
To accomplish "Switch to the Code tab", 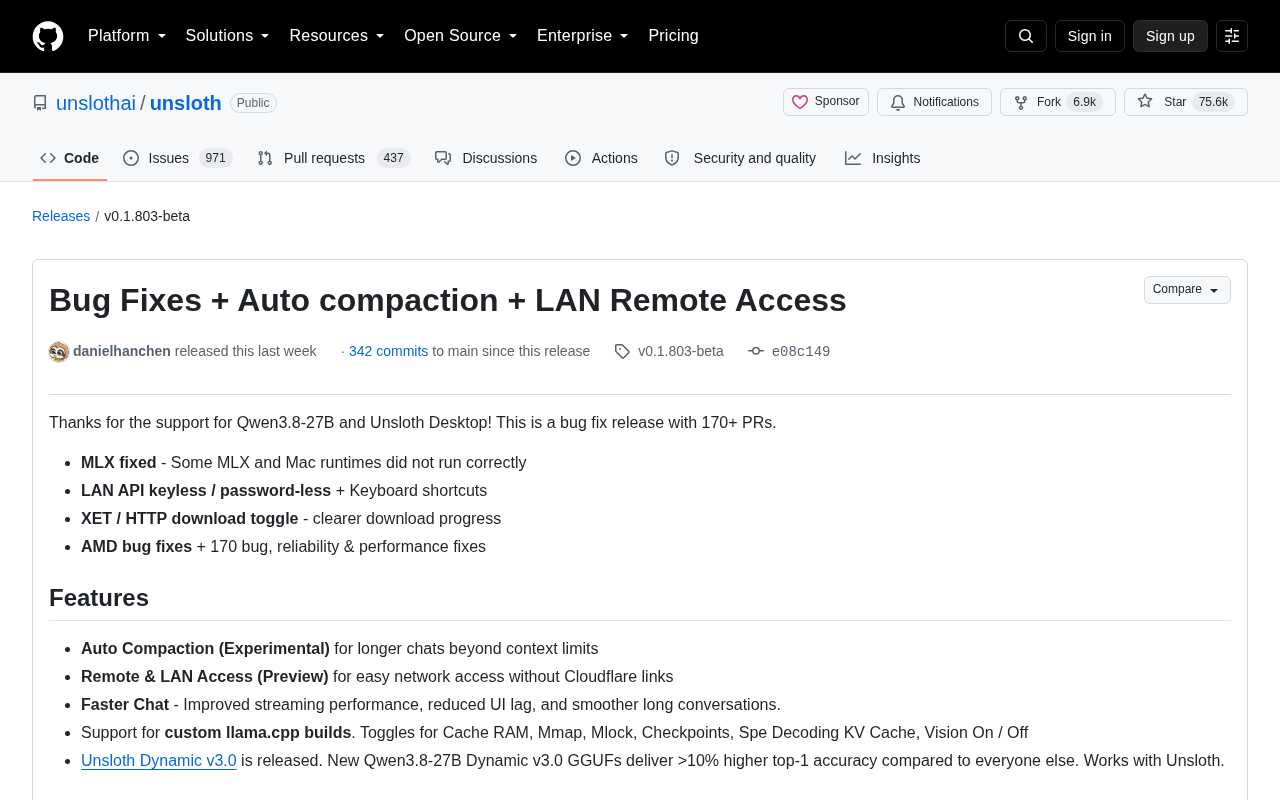I will [x=70, y=158].
